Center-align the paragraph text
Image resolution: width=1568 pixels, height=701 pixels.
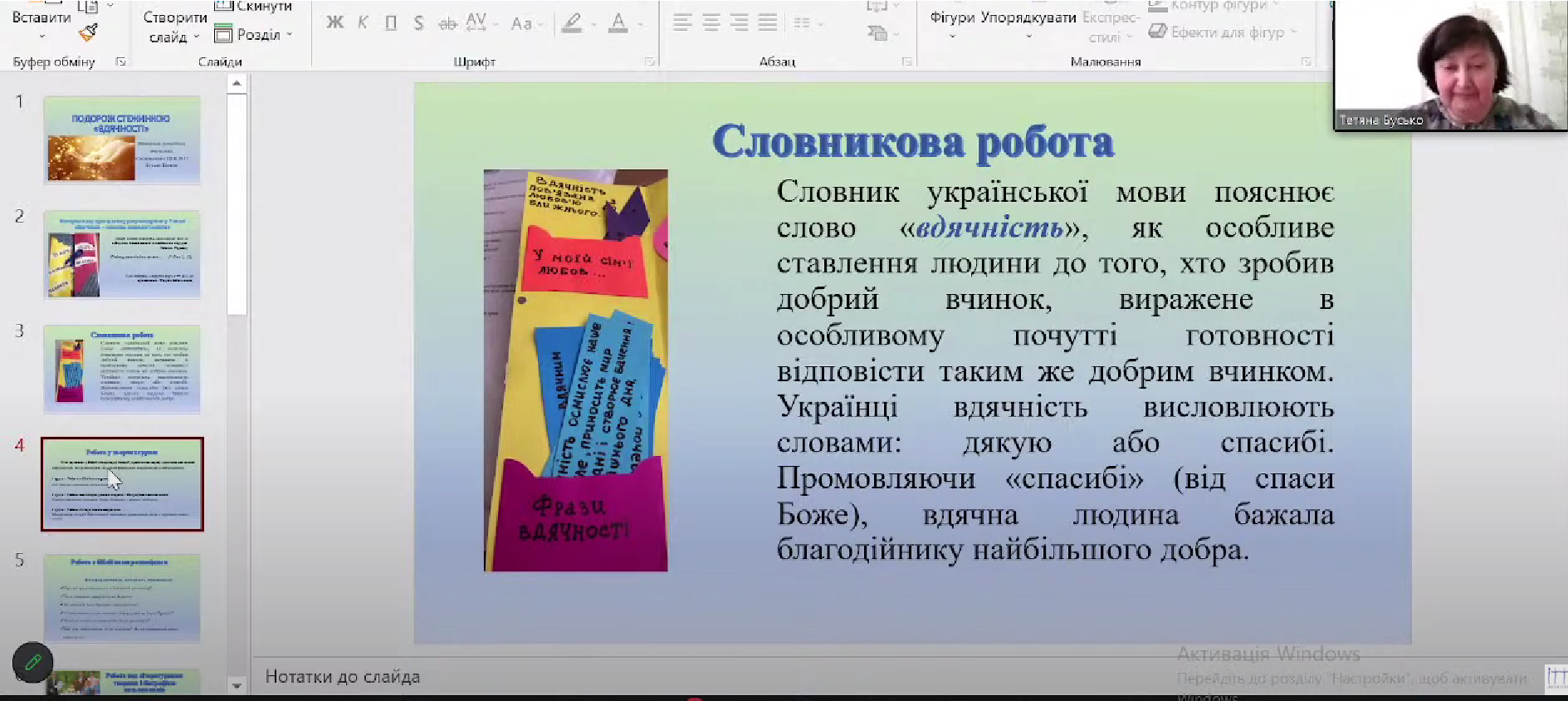click(x=711, y=22)
